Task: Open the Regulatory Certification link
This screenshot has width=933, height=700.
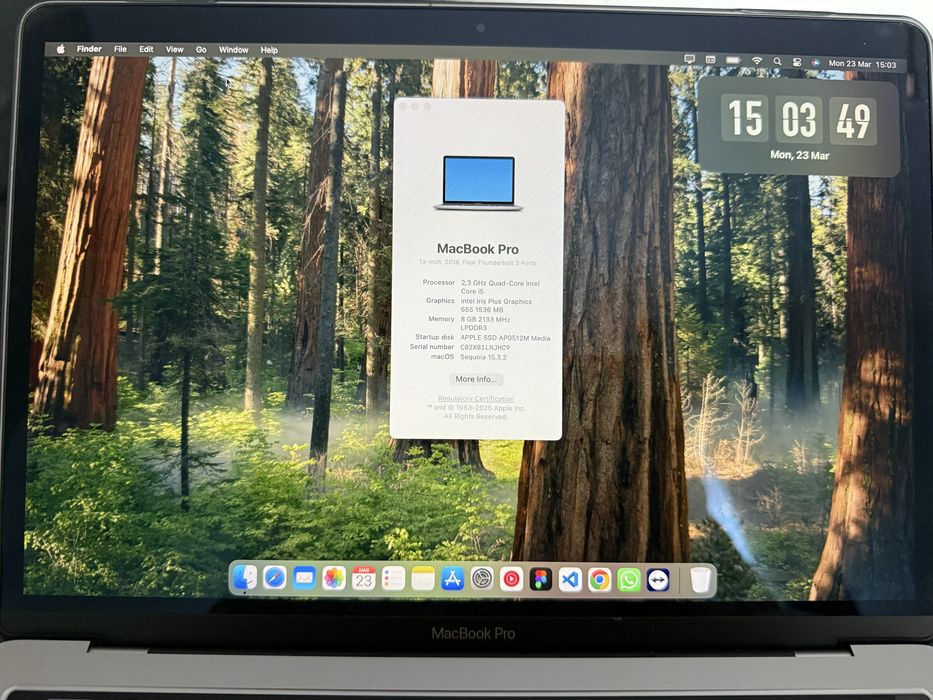Action: [476, 399]
